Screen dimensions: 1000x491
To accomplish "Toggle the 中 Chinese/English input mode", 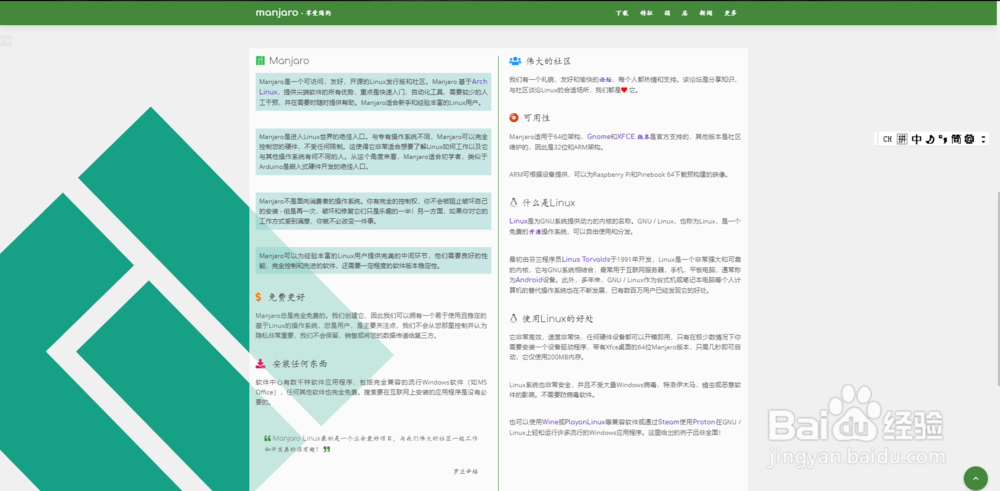I will (916, 139).
